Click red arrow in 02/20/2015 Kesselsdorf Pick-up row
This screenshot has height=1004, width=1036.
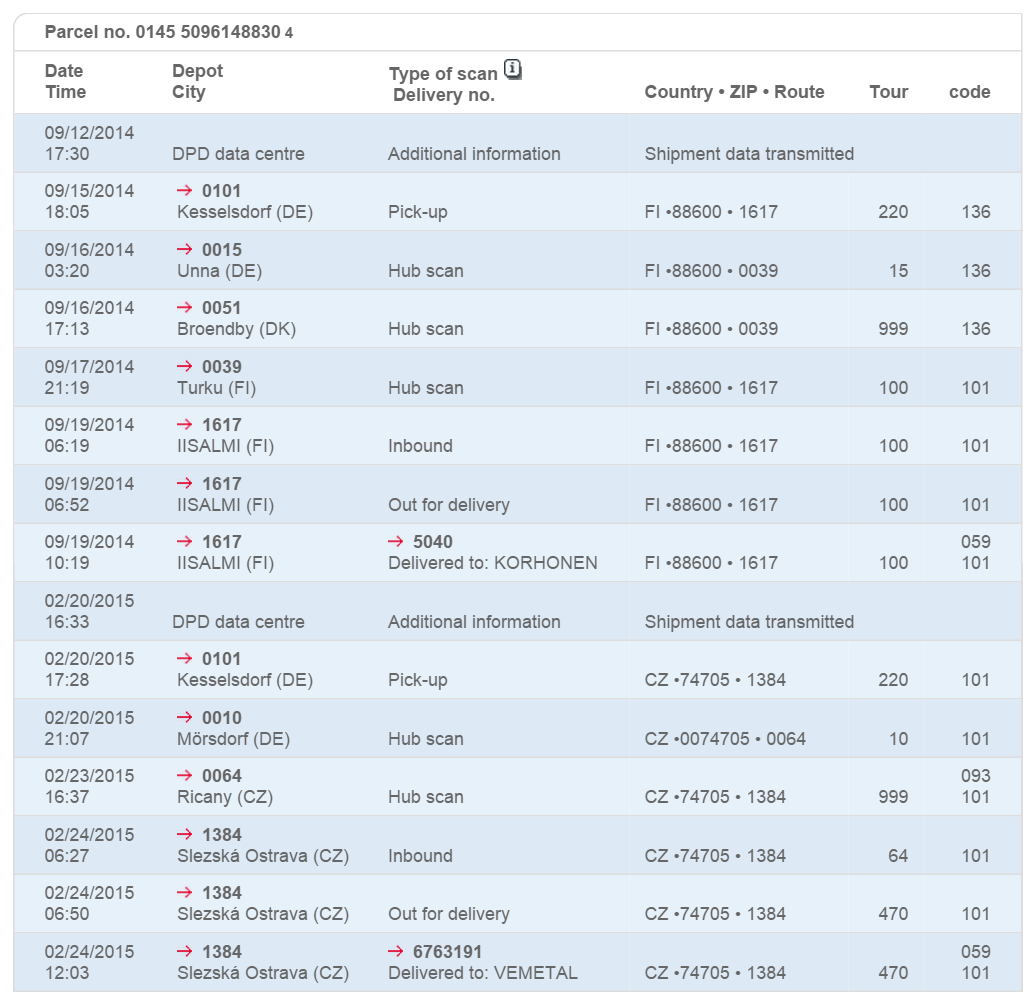point(185,659)
